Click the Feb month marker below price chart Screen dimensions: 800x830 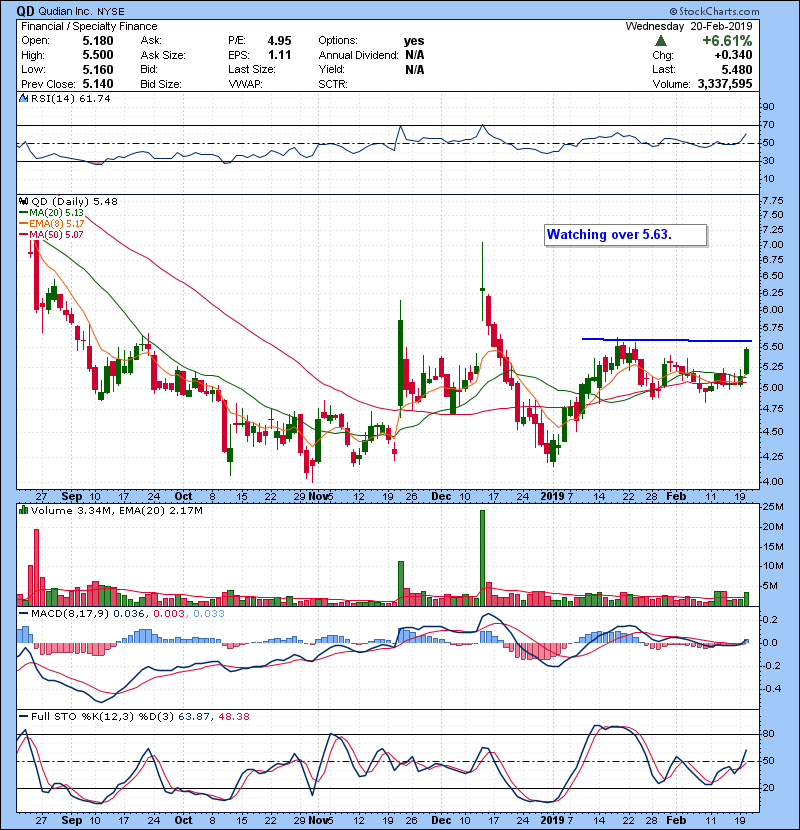point(676,496)
